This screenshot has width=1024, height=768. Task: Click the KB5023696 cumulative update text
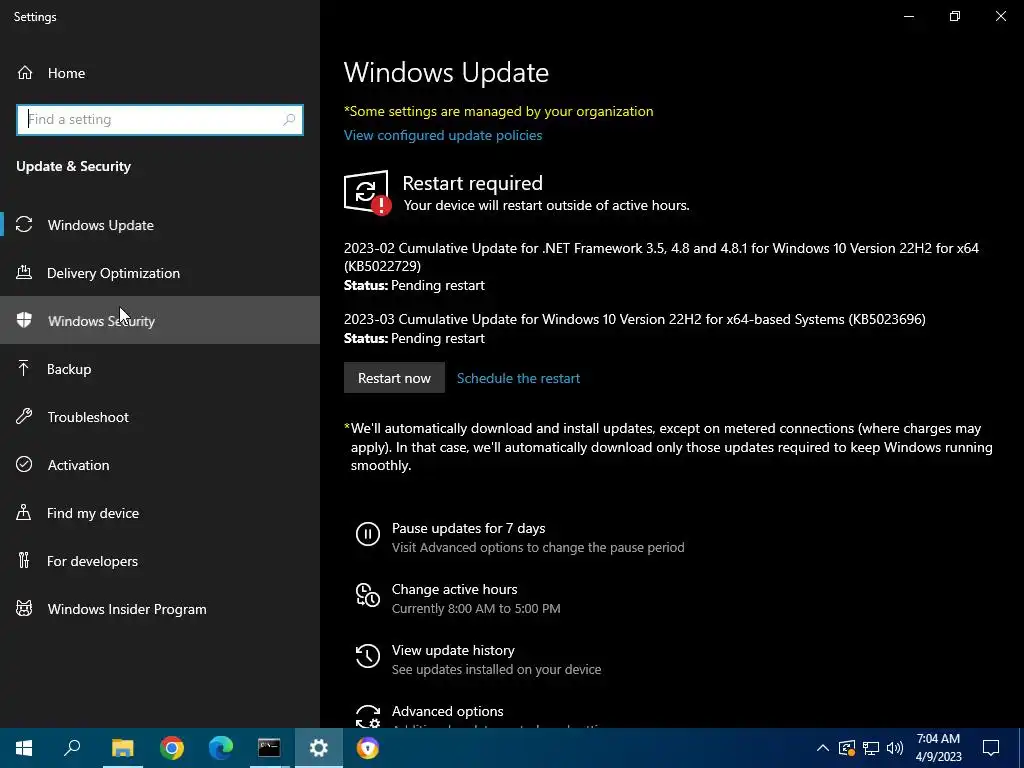pyautogui.click(x=634, y=319)
